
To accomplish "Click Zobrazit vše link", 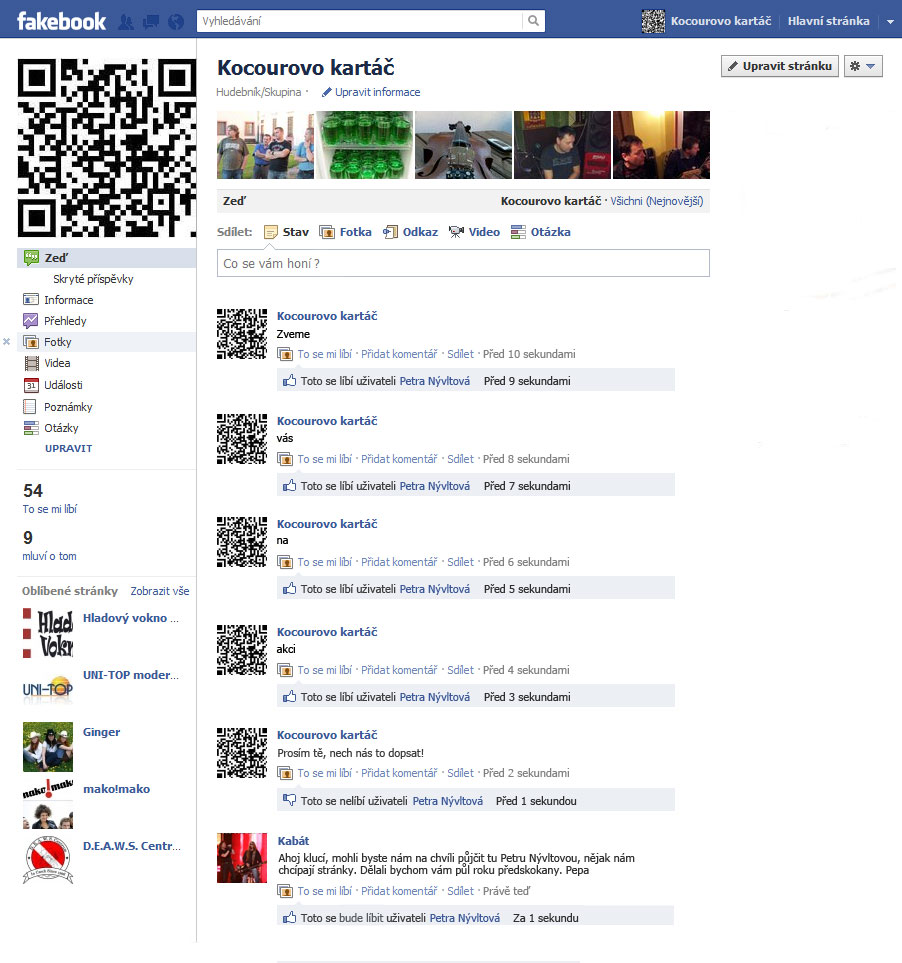I will (x=160, y=591).
